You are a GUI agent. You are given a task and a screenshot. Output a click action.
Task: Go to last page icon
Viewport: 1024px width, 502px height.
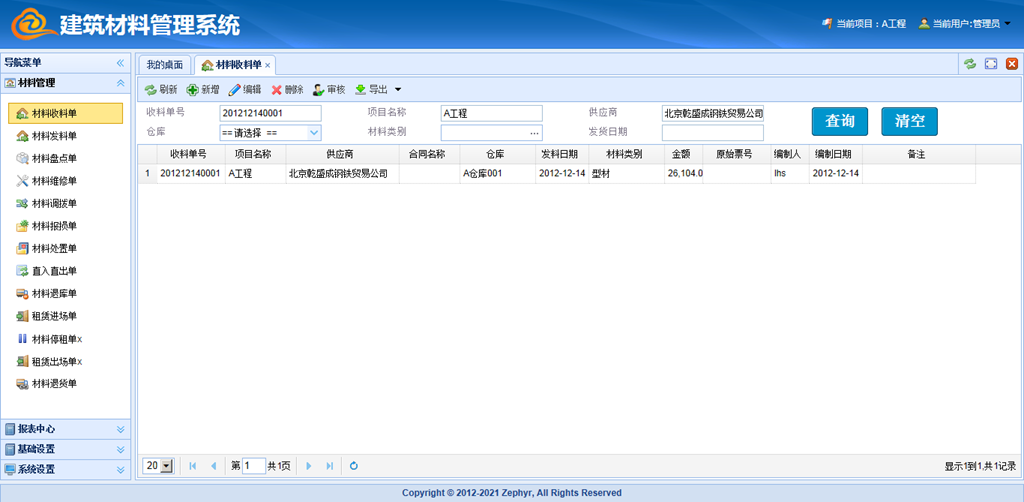[330, 465]
